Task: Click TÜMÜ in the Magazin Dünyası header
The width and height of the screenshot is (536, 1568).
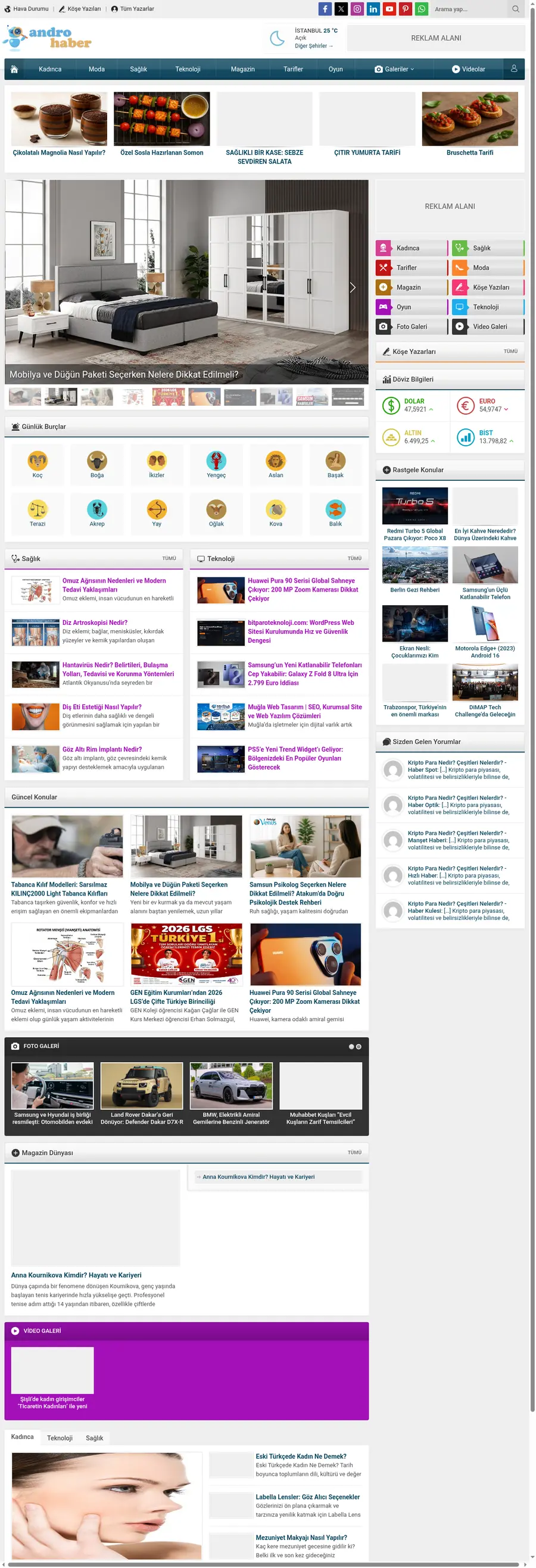Action: tap(354, 1152)
